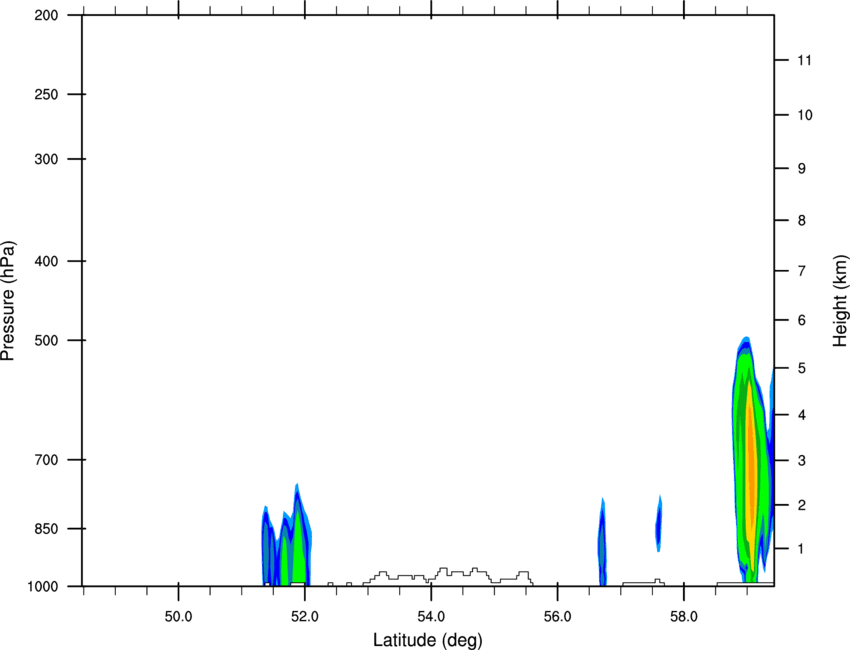Image resolution: width=850 pixels, height=650 pixels.
Task: Click the small blue patch near 57.6° latitude
Action: 659,524
